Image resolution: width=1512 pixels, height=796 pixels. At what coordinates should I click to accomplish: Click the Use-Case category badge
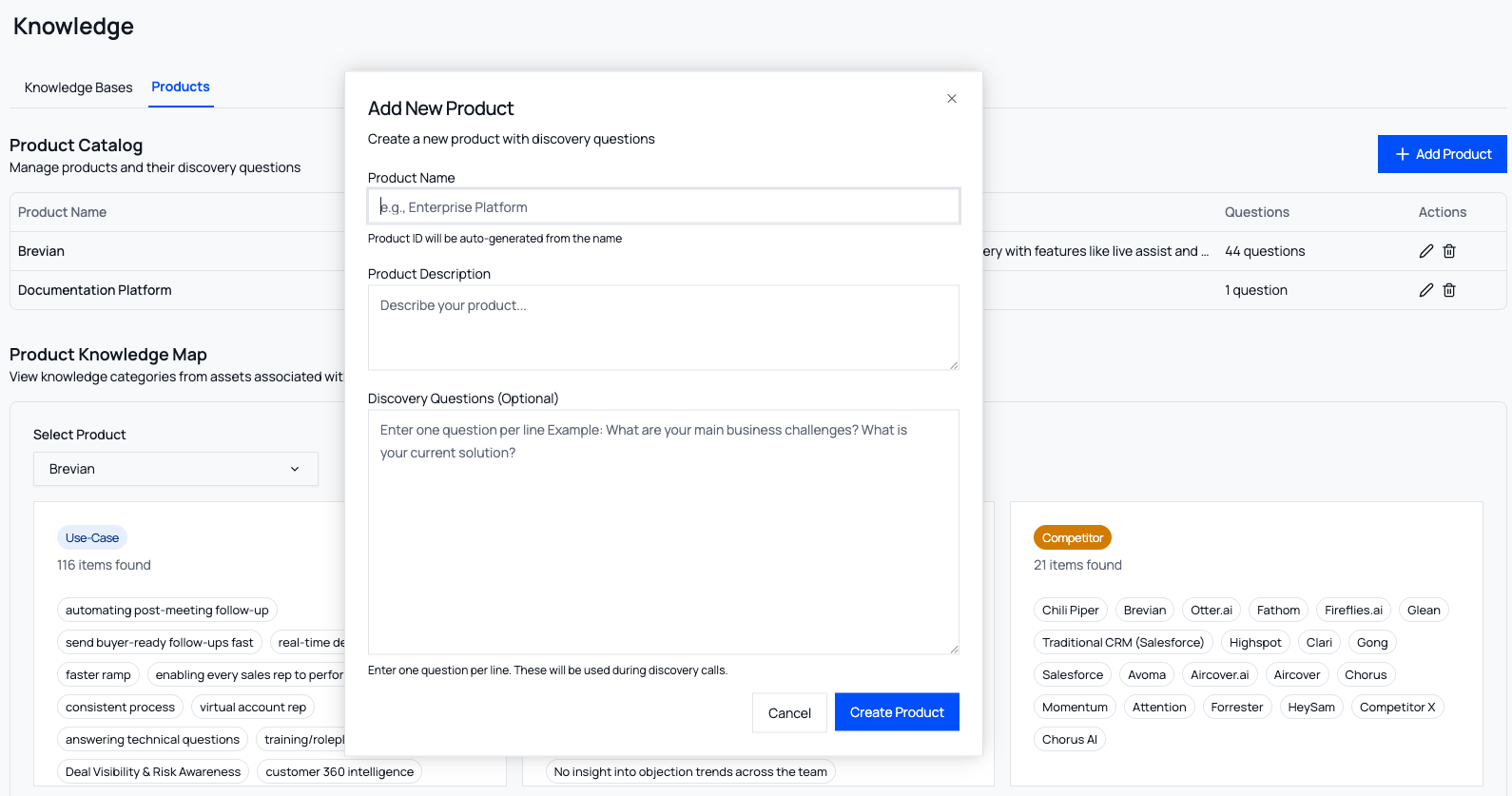pos(92,537)
